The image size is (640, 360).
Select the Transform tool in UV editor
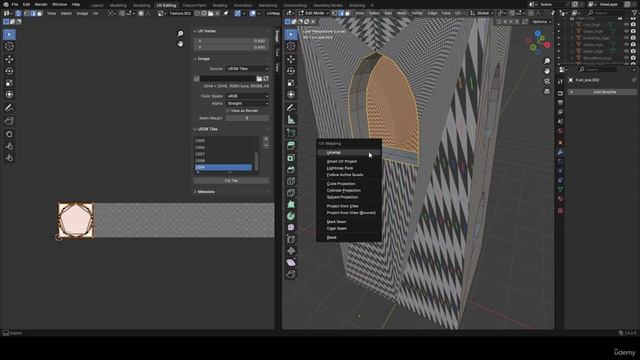click(9, 95)
